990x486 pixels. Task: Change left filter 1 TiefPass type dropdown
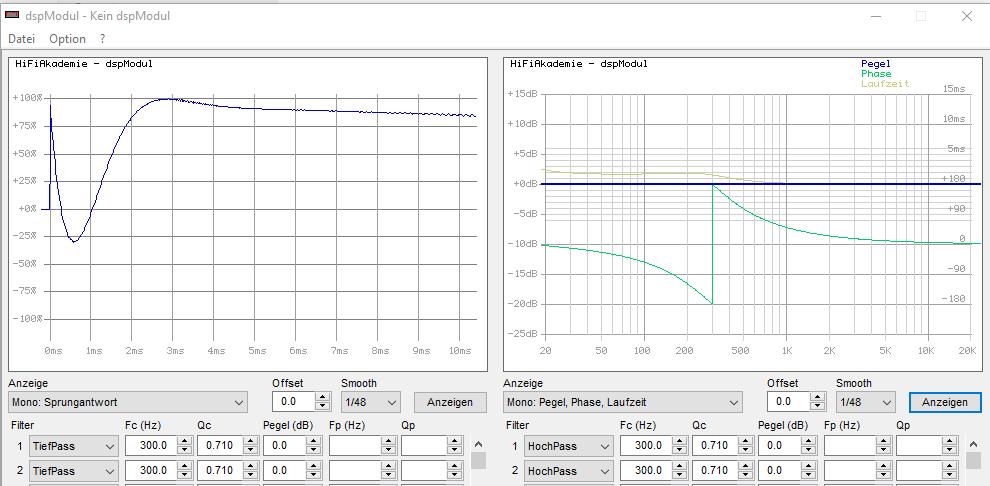coord(73,446)
